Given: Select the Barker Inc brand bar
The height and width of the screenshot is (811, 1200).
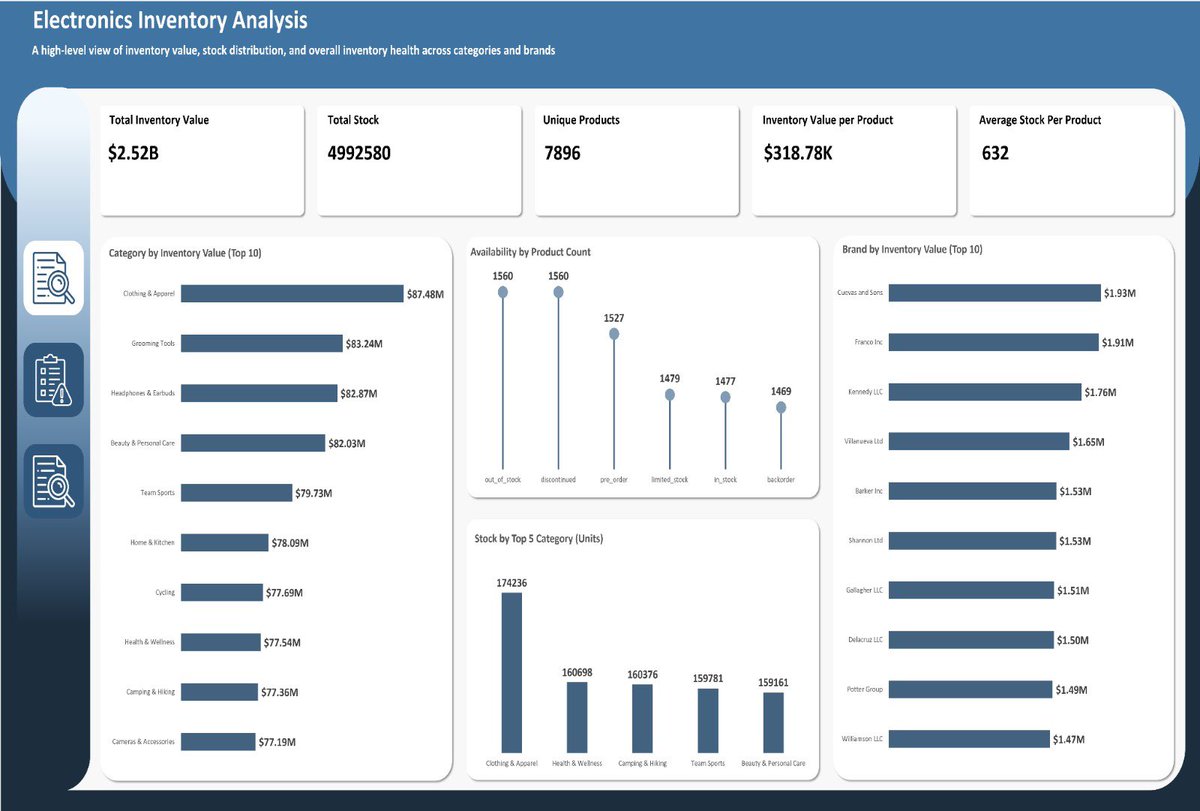Looking at the screenshot, I should (972, 491).
